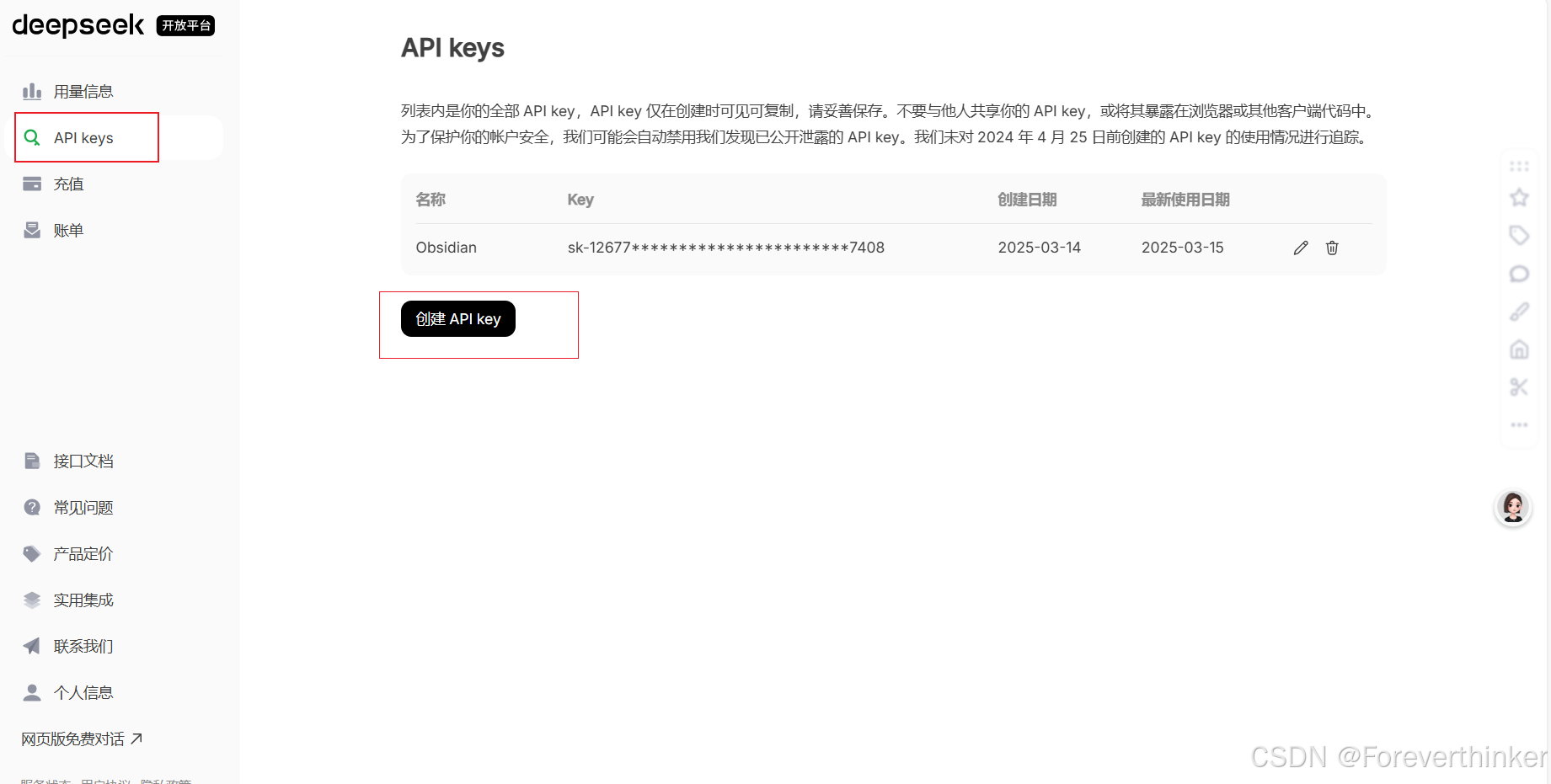Click the 创建日期 column header
The height and width of the screenshot is (784, 1551).
coord(1027,200)
